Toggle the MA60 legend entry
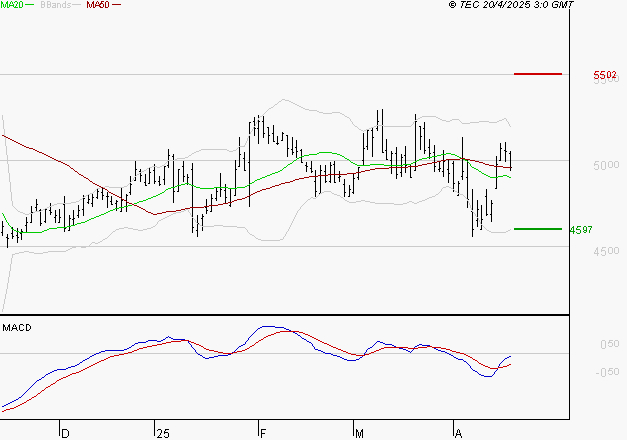This screenshot has height=440, width=627. pos(97,5)
